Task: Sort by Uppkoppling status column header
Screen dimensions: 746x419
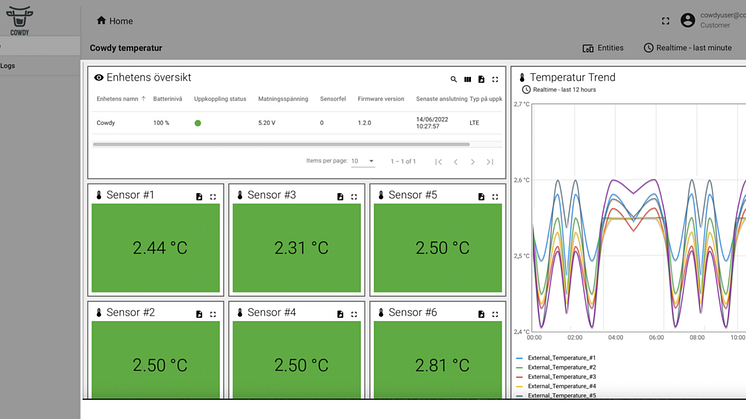Action: pos(220,99)
